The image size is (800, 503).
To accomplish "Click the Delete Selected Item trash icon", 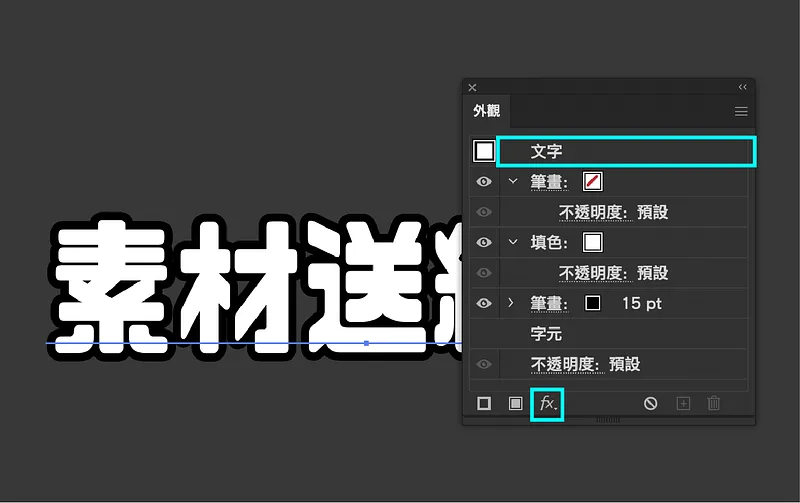I will pyautogui.click(x=714, y=404).
